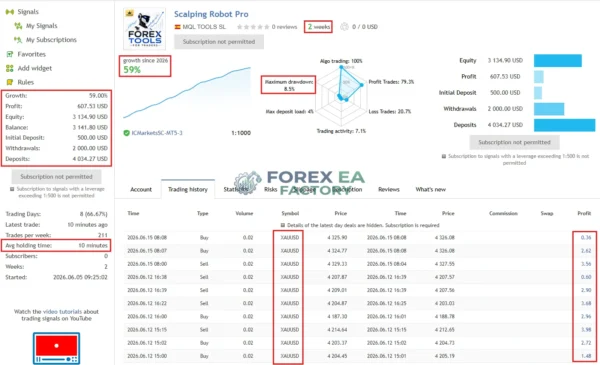This screenshot has height=365, width=600.
Task: Click Max deposit load: 4% label
Action: point(289,112)
